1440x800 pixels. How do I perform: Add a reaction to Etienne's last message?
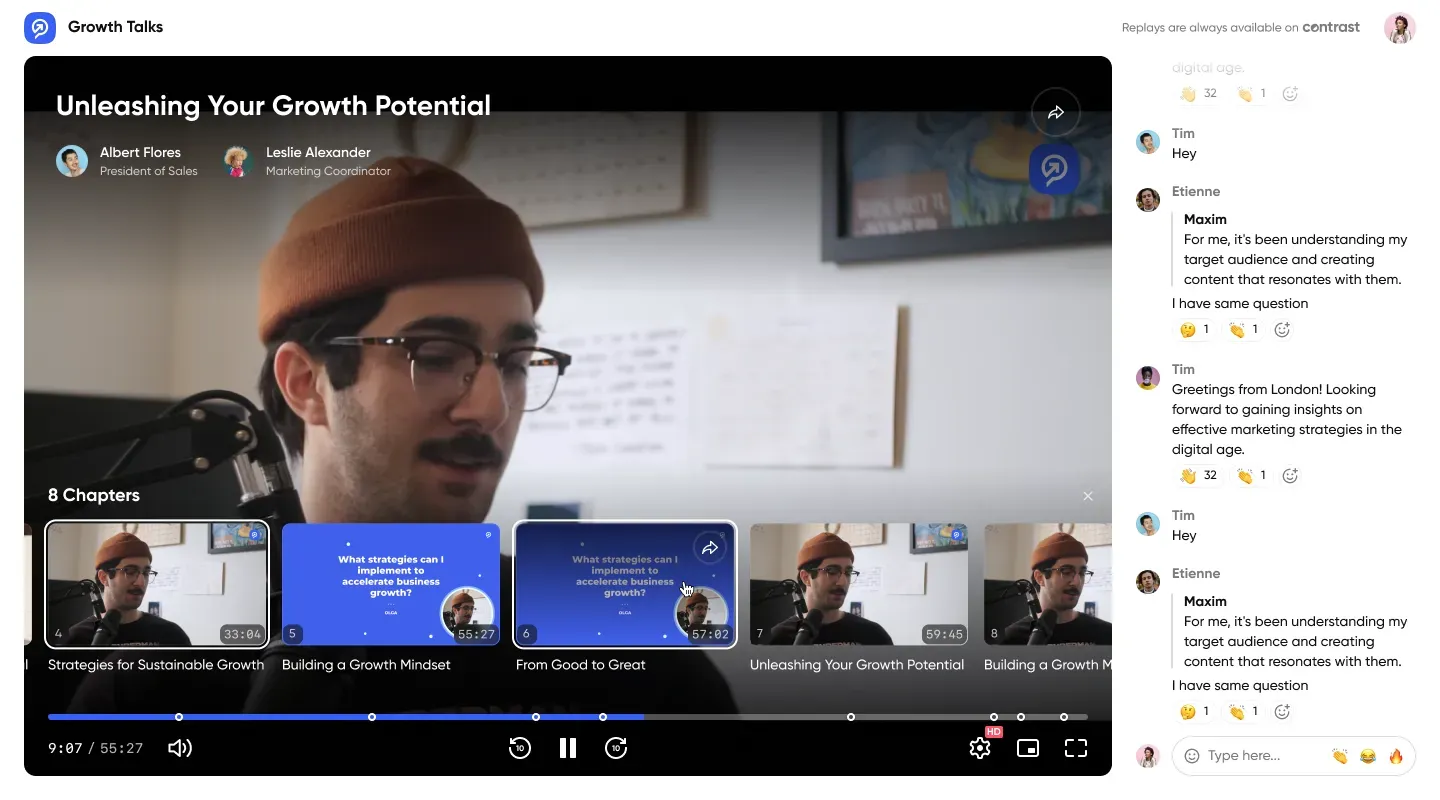(x=1283, y=711)
